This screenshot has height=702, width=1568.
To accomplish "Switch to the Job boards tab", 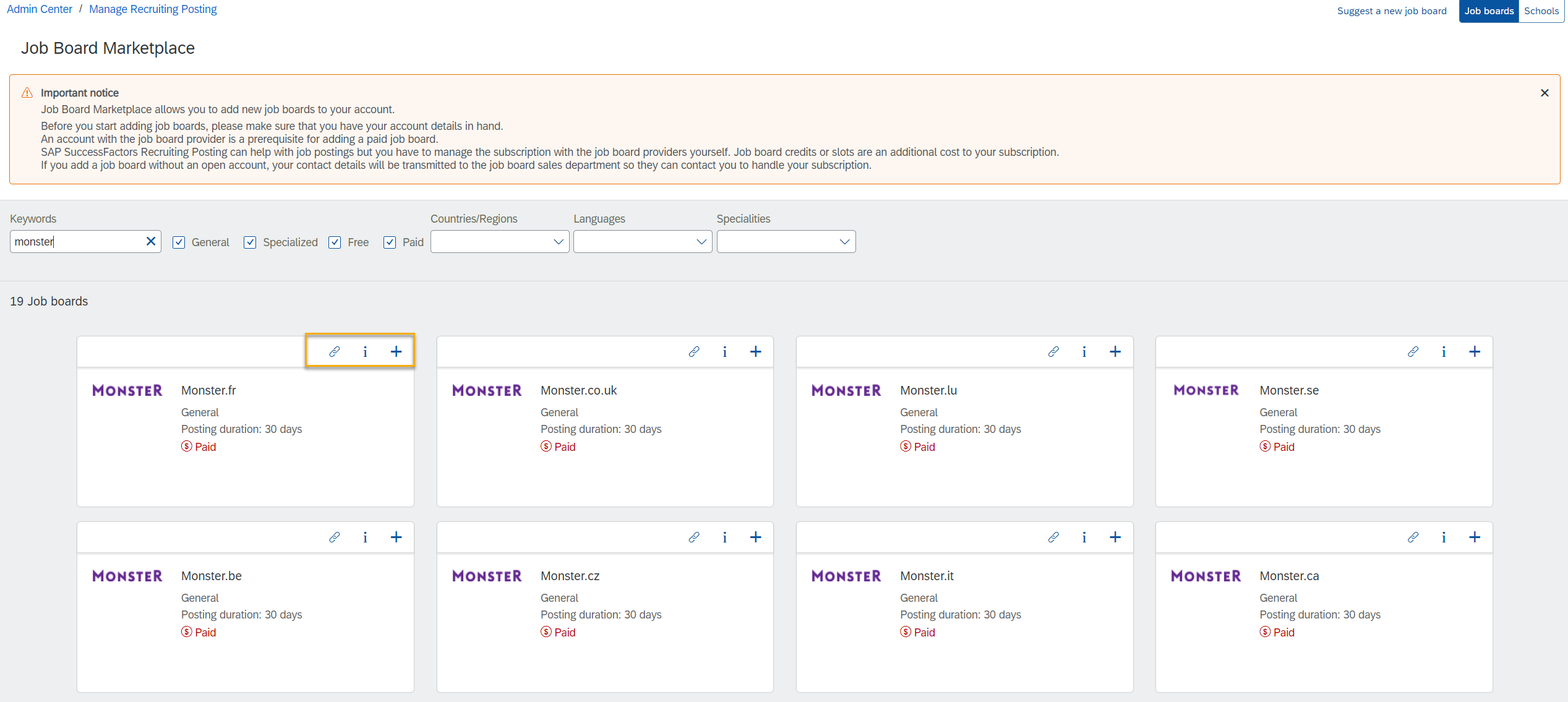I will point(1489,11).
